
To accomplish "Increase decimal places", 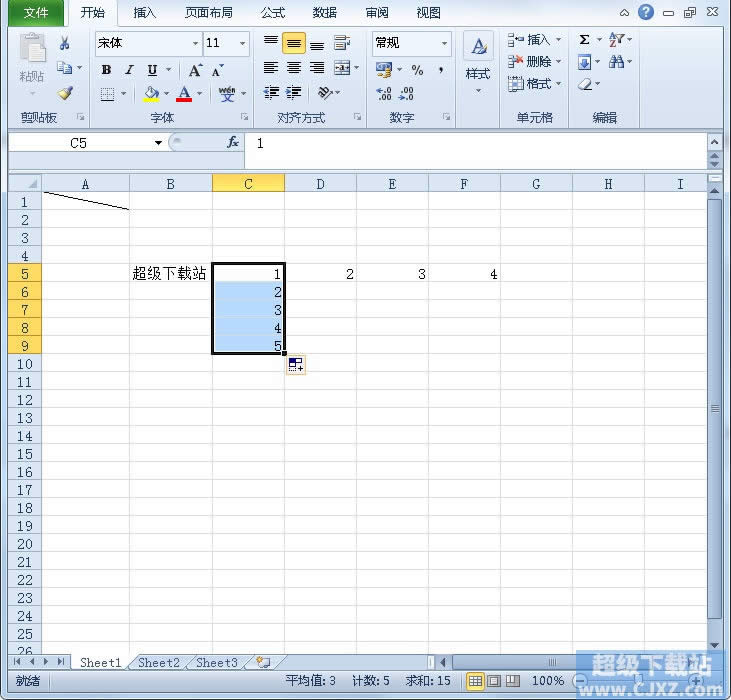I will 384,94.
